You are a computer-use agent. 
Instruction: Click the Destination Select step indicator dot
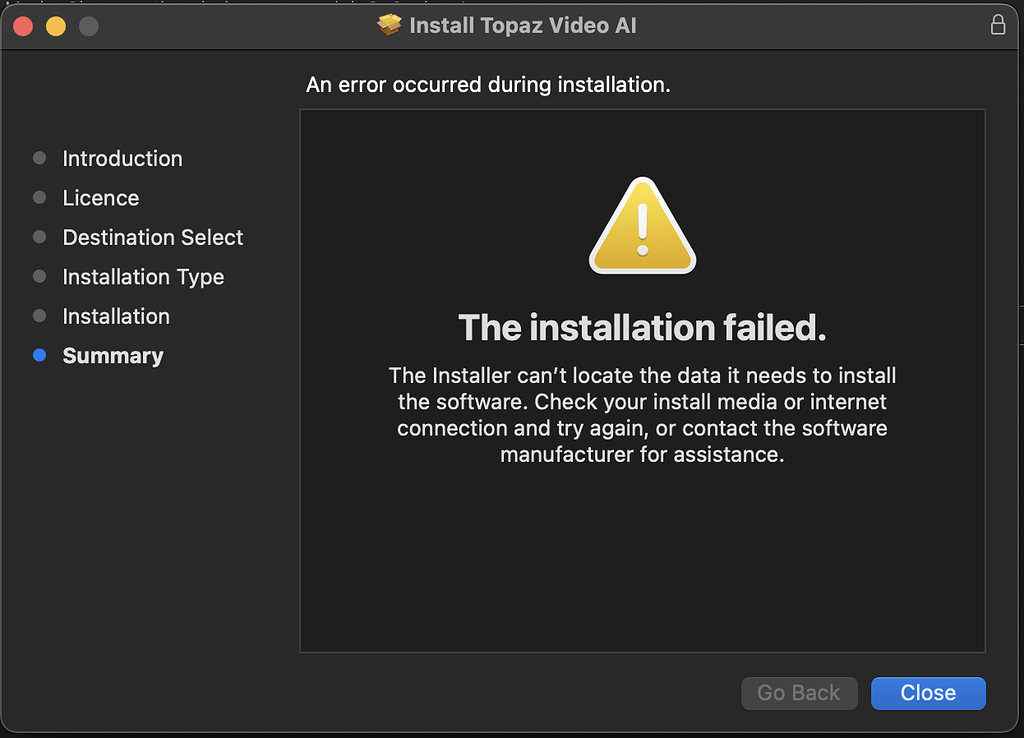39,237
